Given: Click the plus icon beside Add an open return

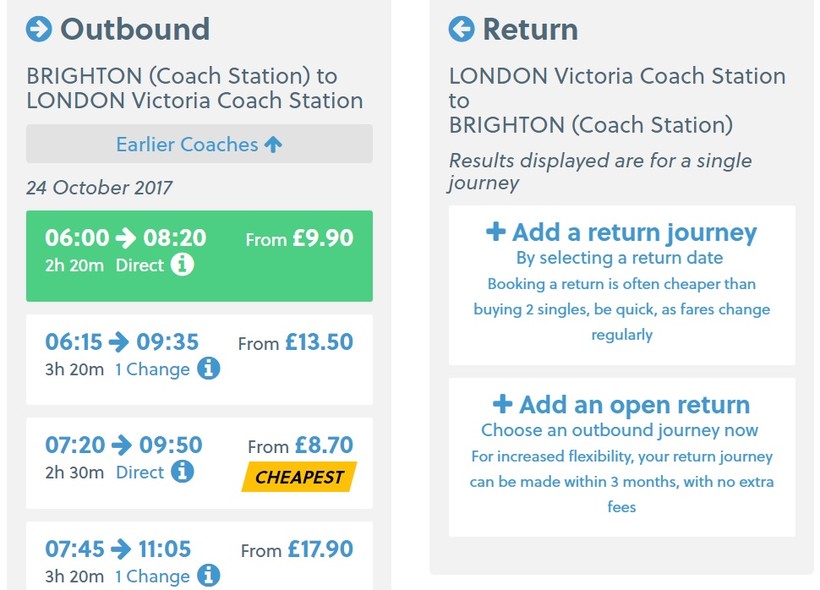Looking at the screenshot, I should click(502, 404).
